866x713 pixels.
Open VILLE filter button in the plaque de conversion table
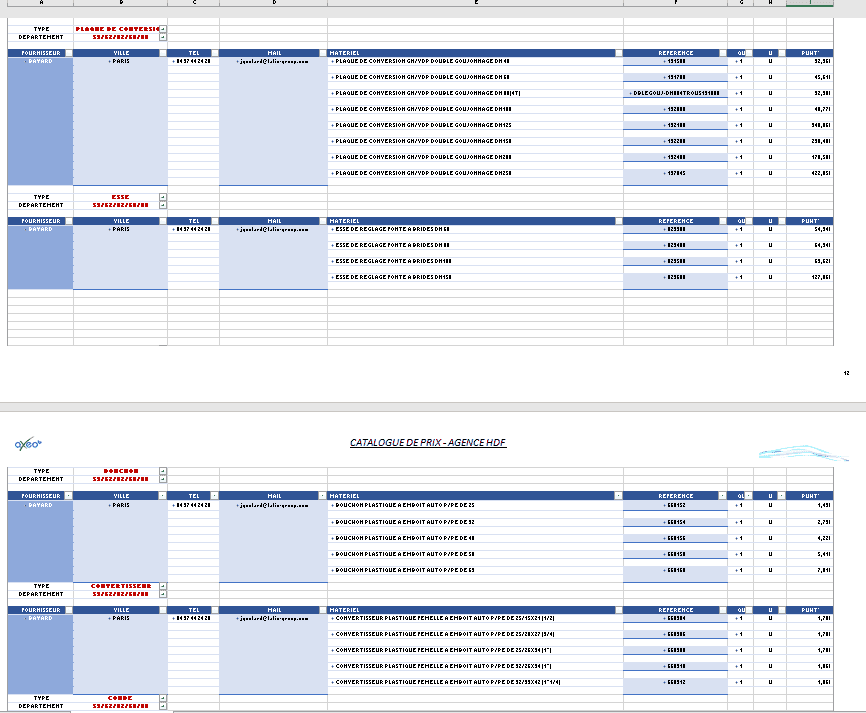(163, 53)
